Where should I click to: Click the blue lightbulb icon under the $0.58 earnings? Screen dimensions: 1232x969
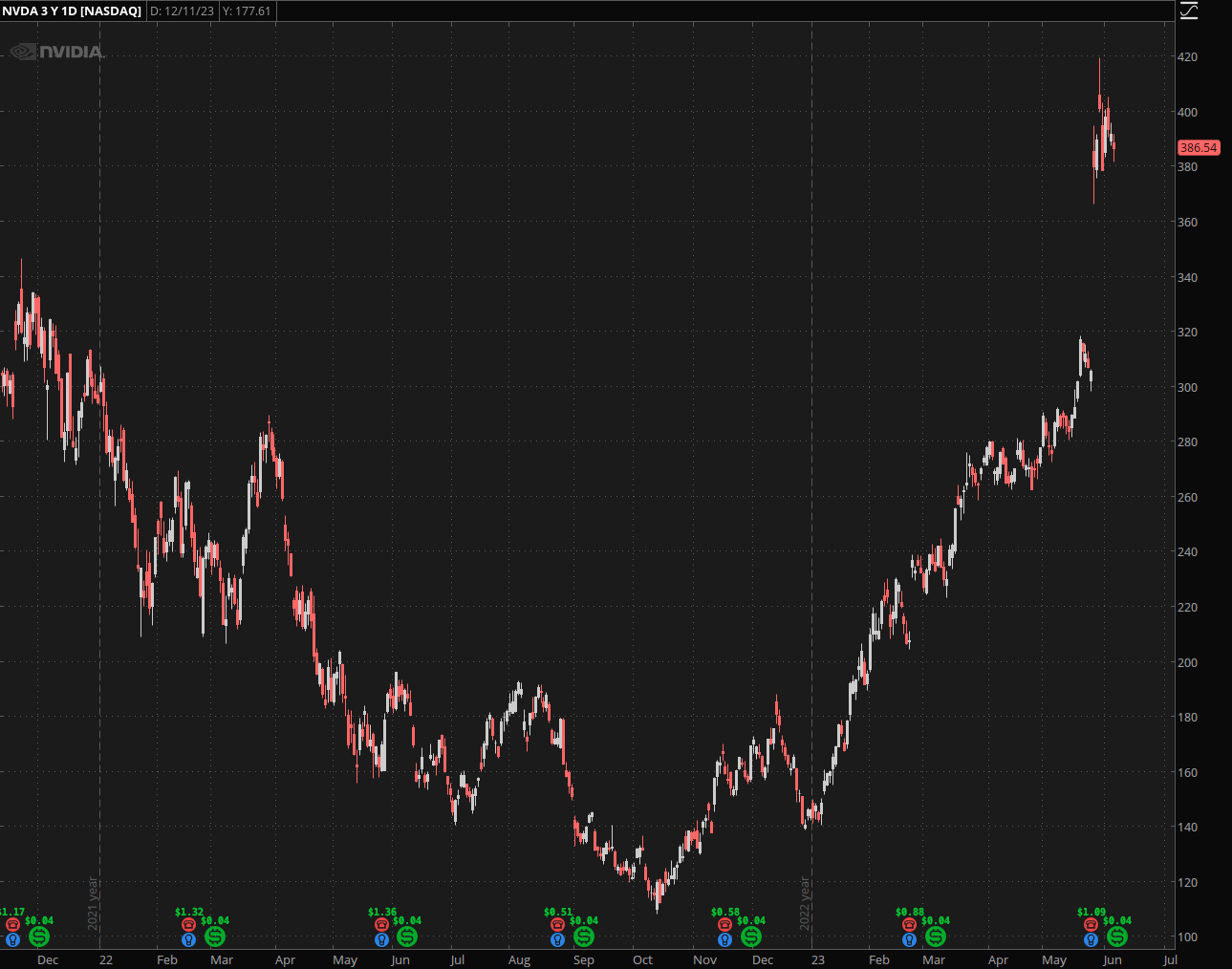coord(724,940)
